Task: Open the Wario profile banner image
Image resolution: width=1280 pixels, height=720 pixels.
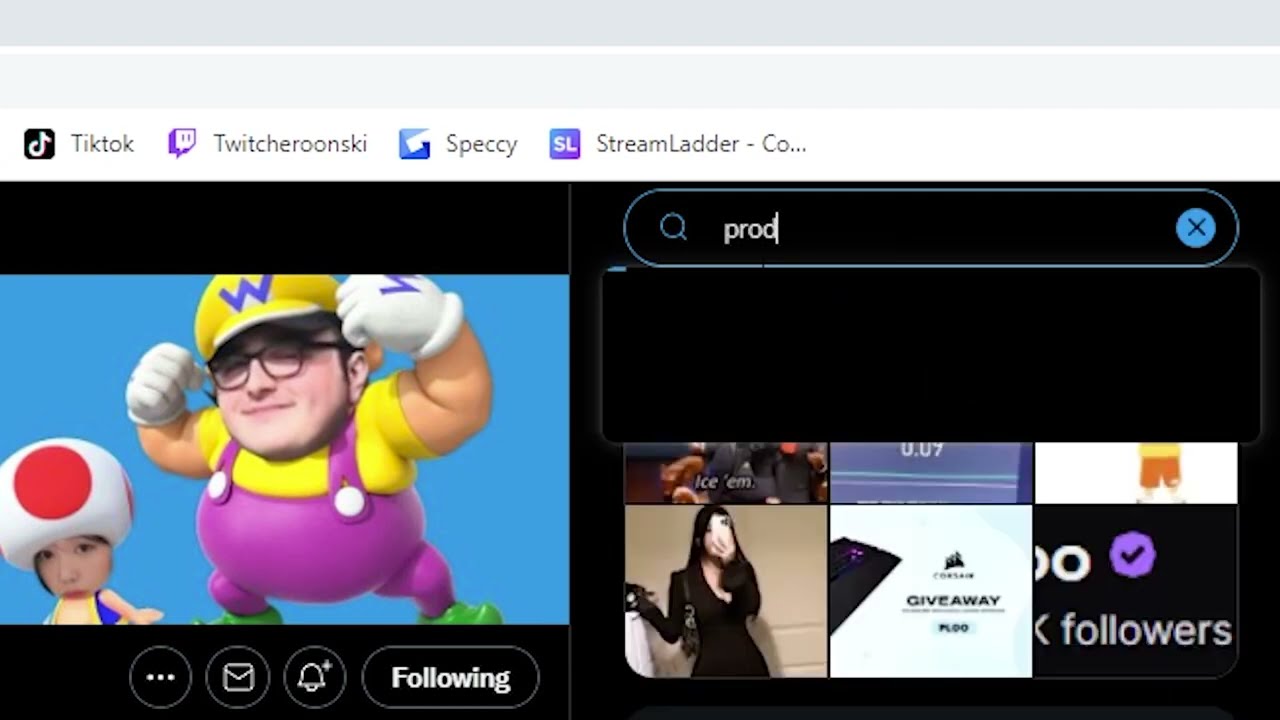Action: [284, 449]
